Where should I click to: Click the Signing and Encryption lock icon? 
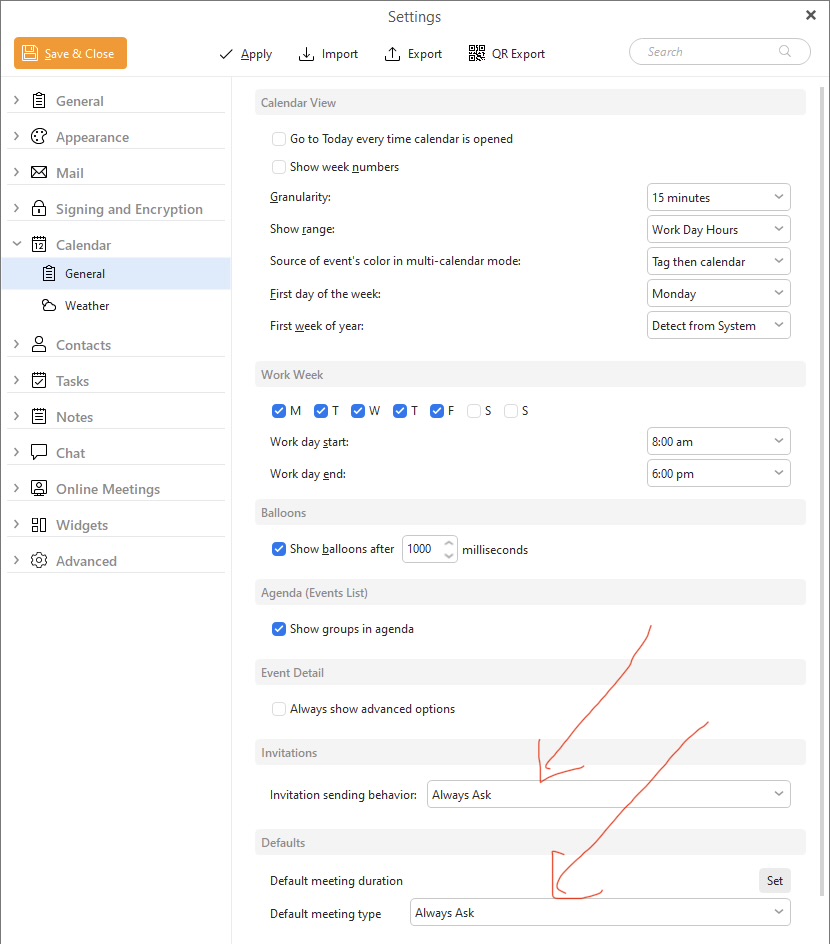[x=39, y=209]
